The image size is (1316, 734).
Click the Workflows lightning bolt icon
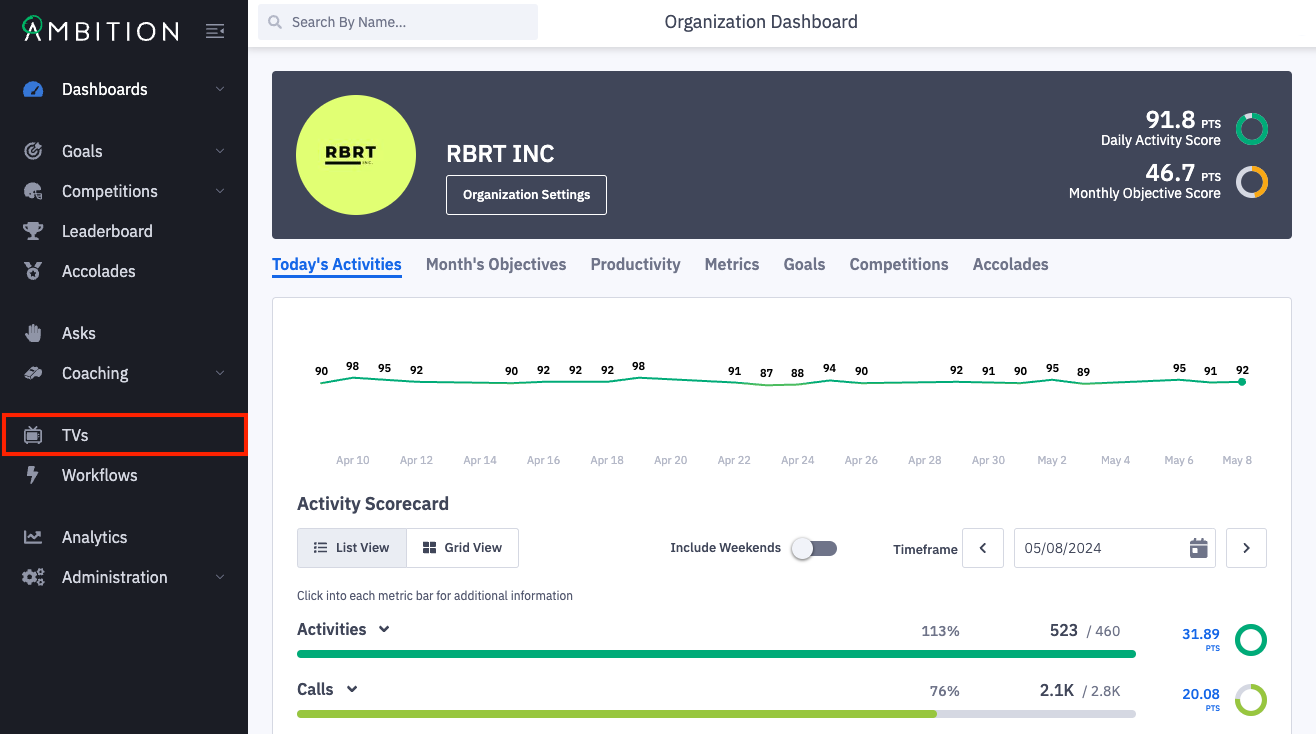click(33, 475)
